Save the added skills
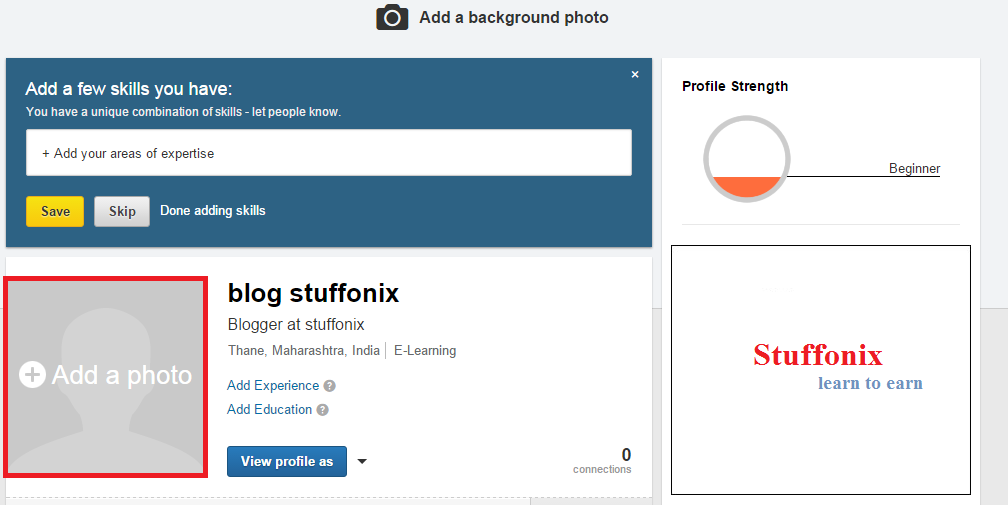Screen dimensions: 1008x505 [x=55, y=211]
